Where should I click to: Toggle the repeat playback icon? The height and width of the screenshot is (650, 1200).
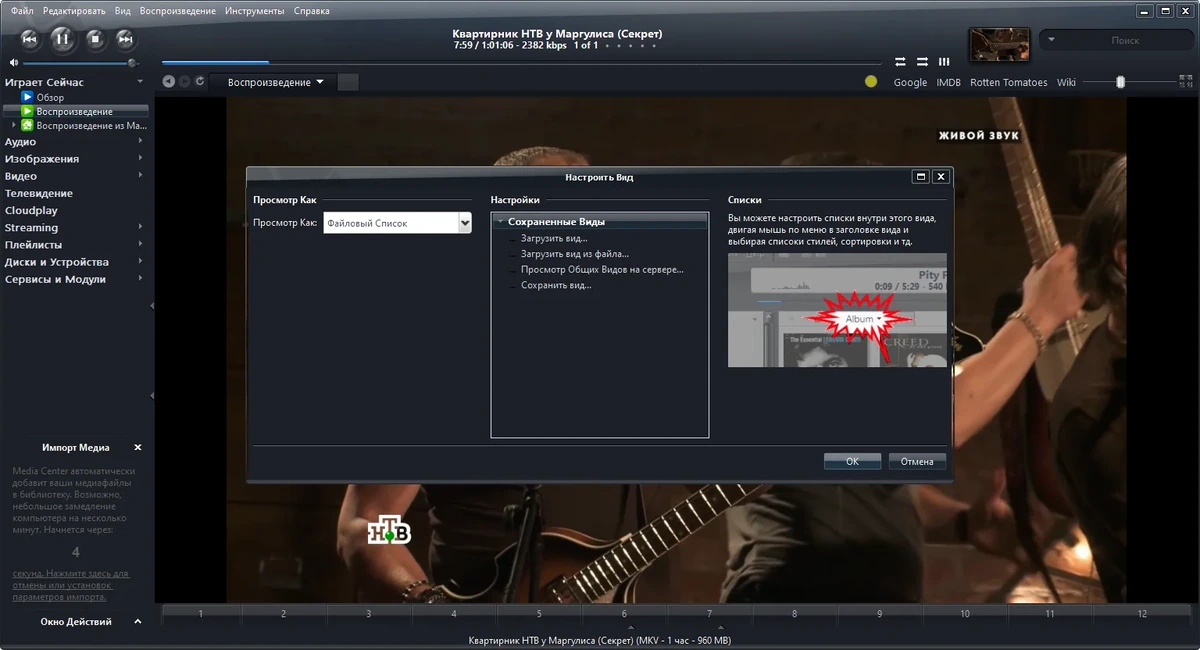pyautogui.click(x=900, y=61)
